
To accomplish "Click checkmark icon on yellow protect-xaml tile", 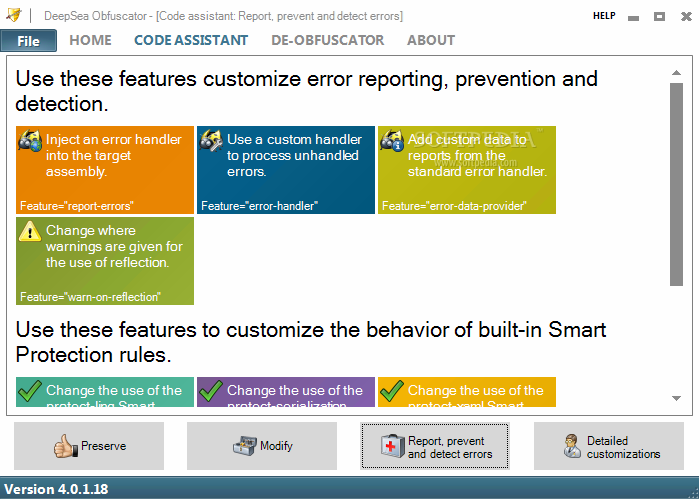I will tap(392, 391).
